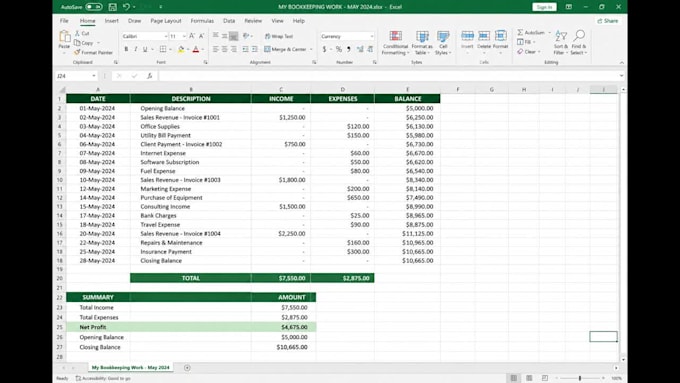680x383 pixels.
Task: Click the Orientation text angle icon
Action: click(x=246, y=36)
